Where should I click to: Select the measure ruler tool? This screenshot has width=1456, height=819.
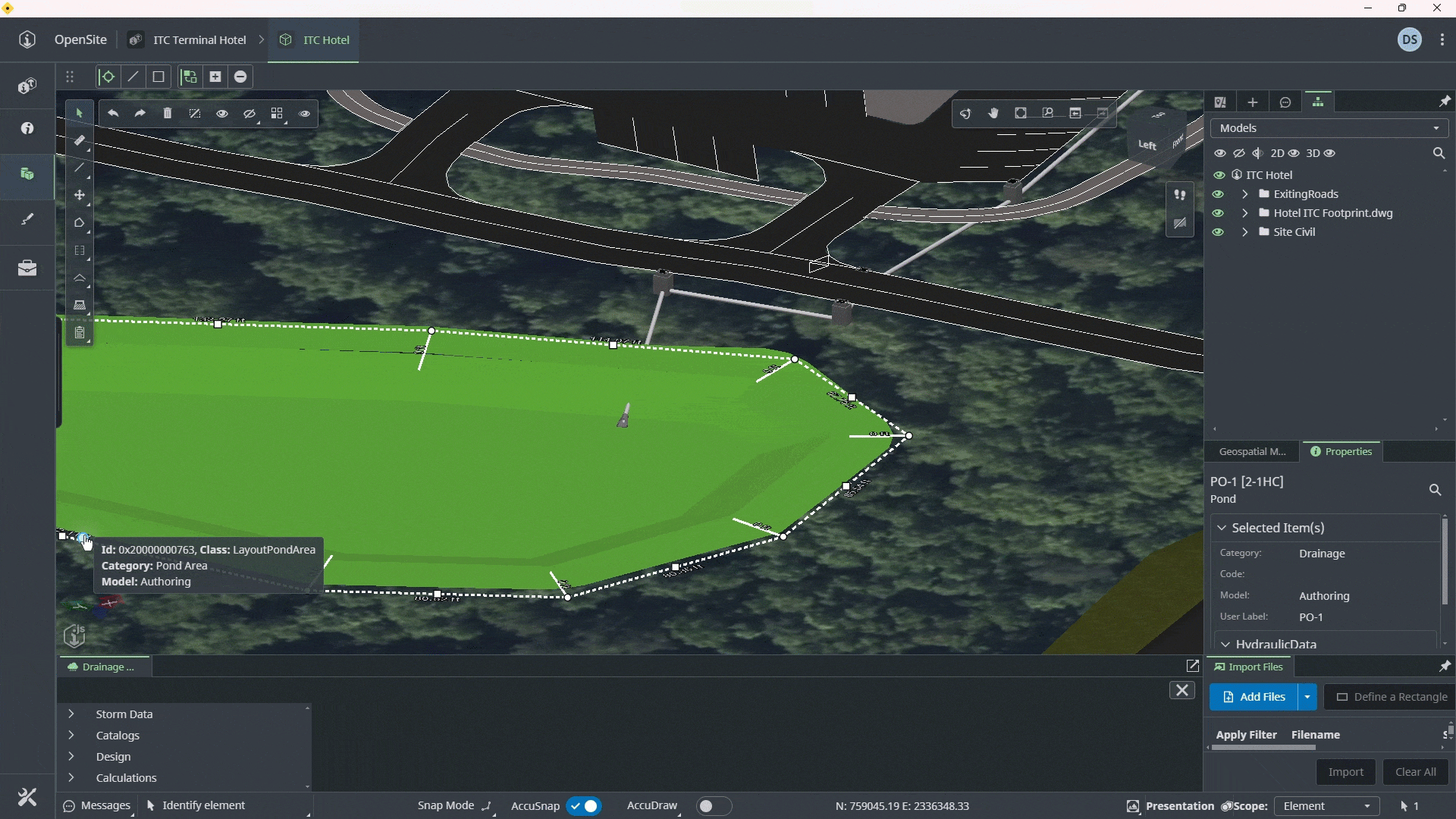click(x=80, y=140)
